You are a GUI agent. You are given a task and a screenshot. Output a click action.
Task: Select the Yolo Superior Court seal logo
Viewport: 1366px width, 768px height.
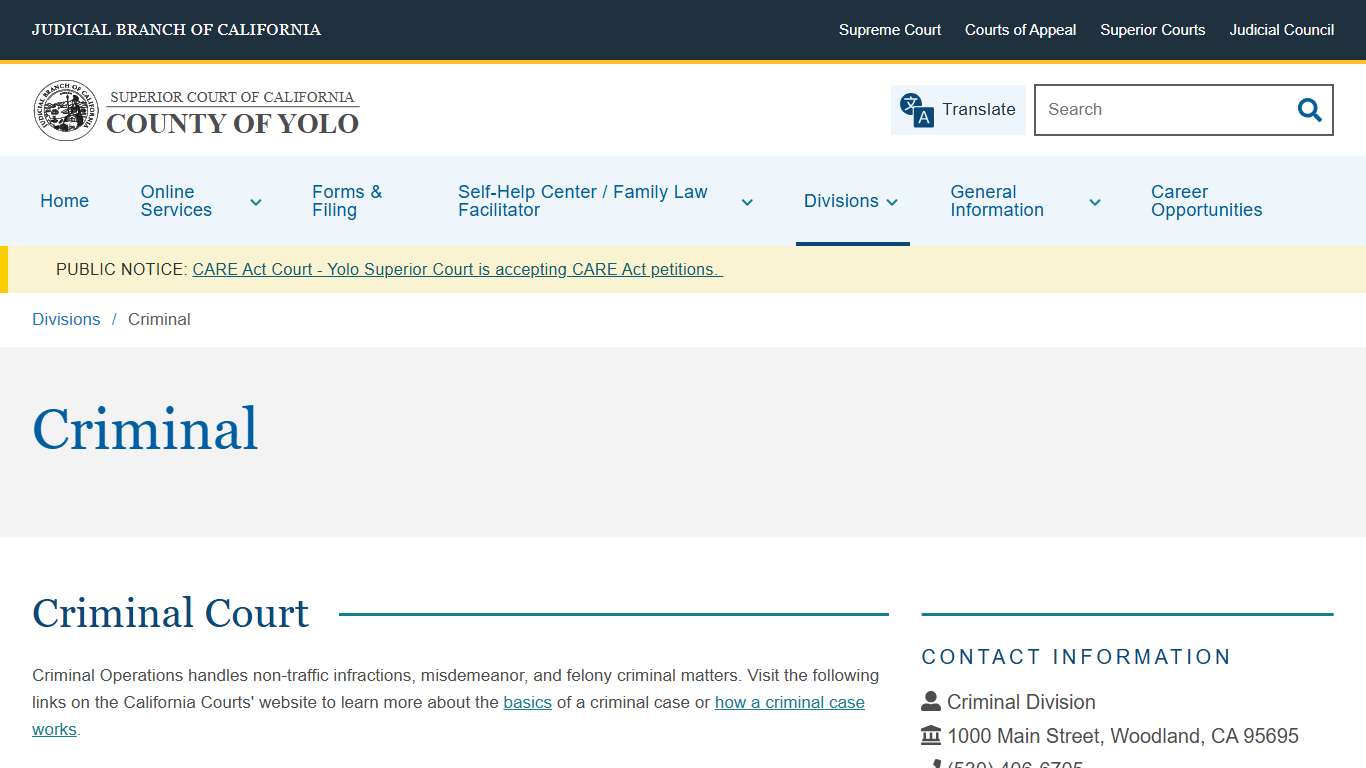(66, 110)
